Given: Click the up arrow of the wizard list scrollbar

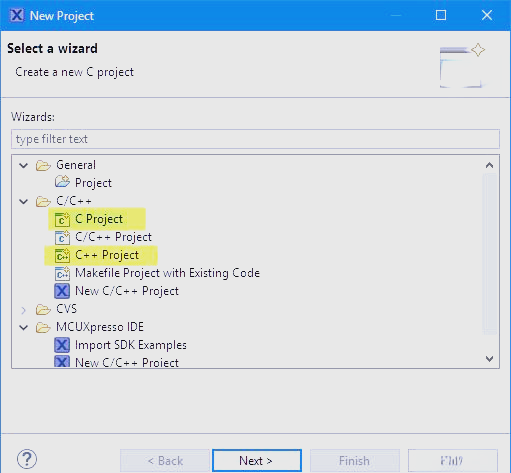Looking at the screenshot, I should pyautogui.click(x=489, y=165).
